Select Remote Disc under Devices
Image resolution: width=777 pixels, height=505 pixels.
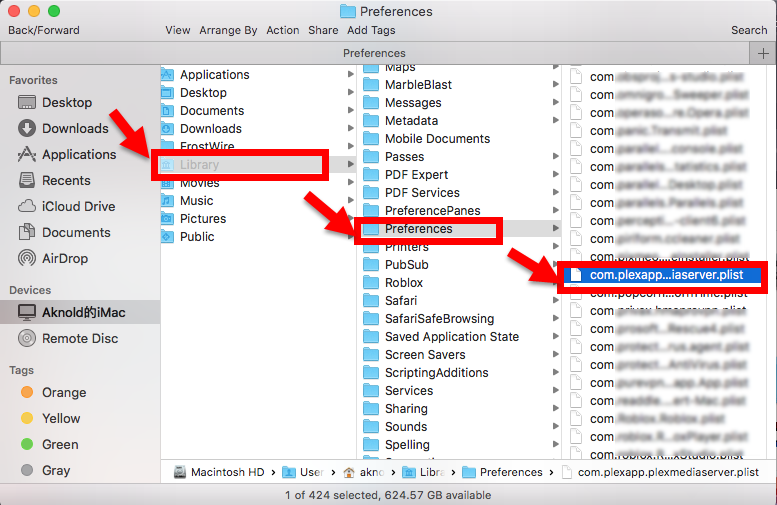tap(79, 338)
